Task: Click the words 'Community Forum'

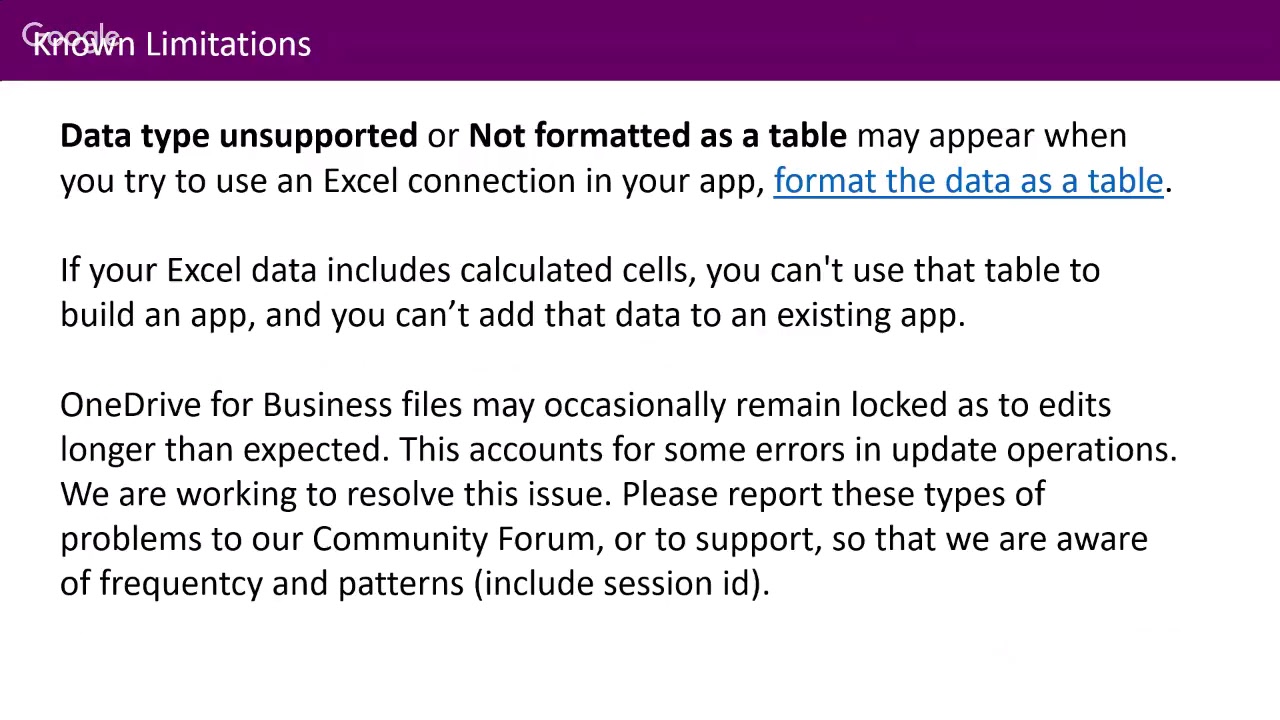Action: click(x=453, y=539)
